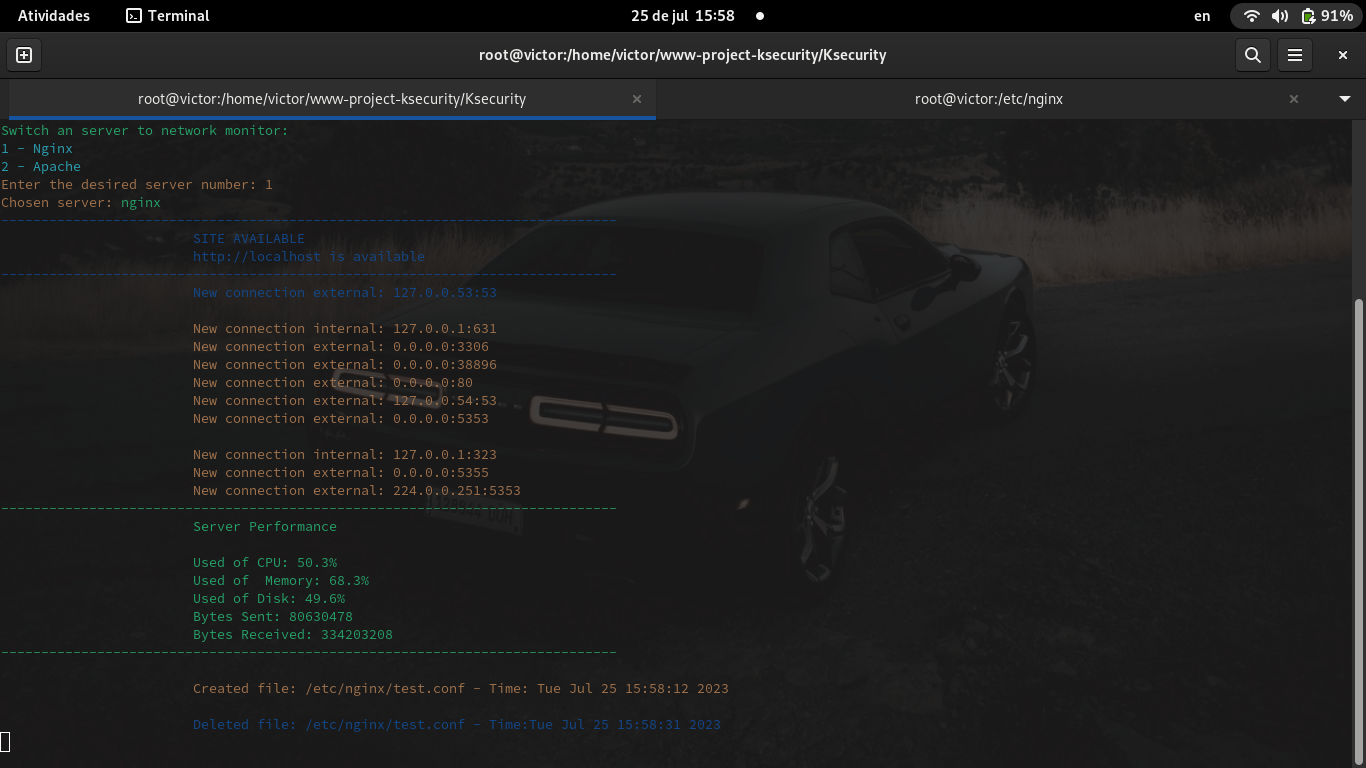Open a new terminal tab with plus icon
The image size is (1366, 768).
coord(24,55)
